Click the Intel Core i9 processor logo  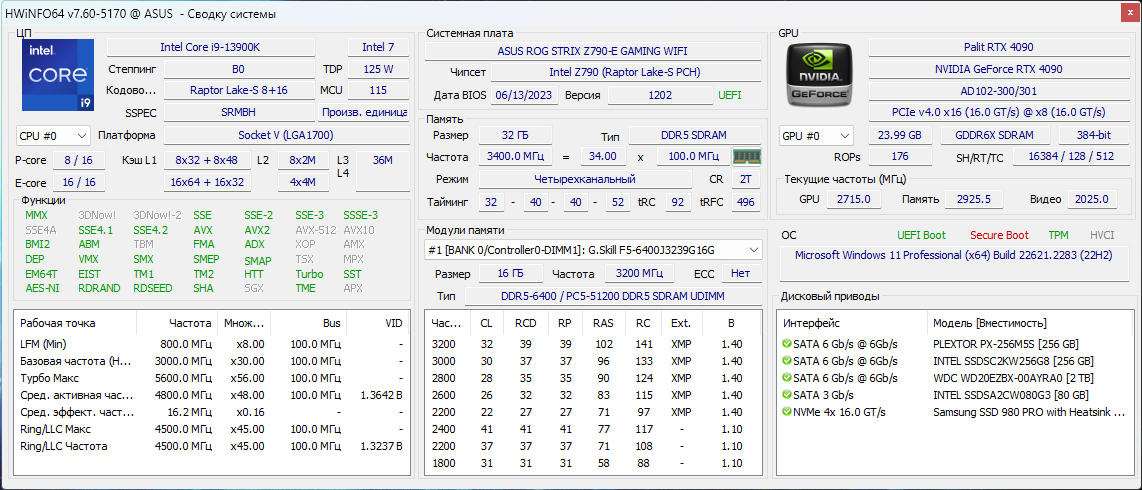pos(58,75)
